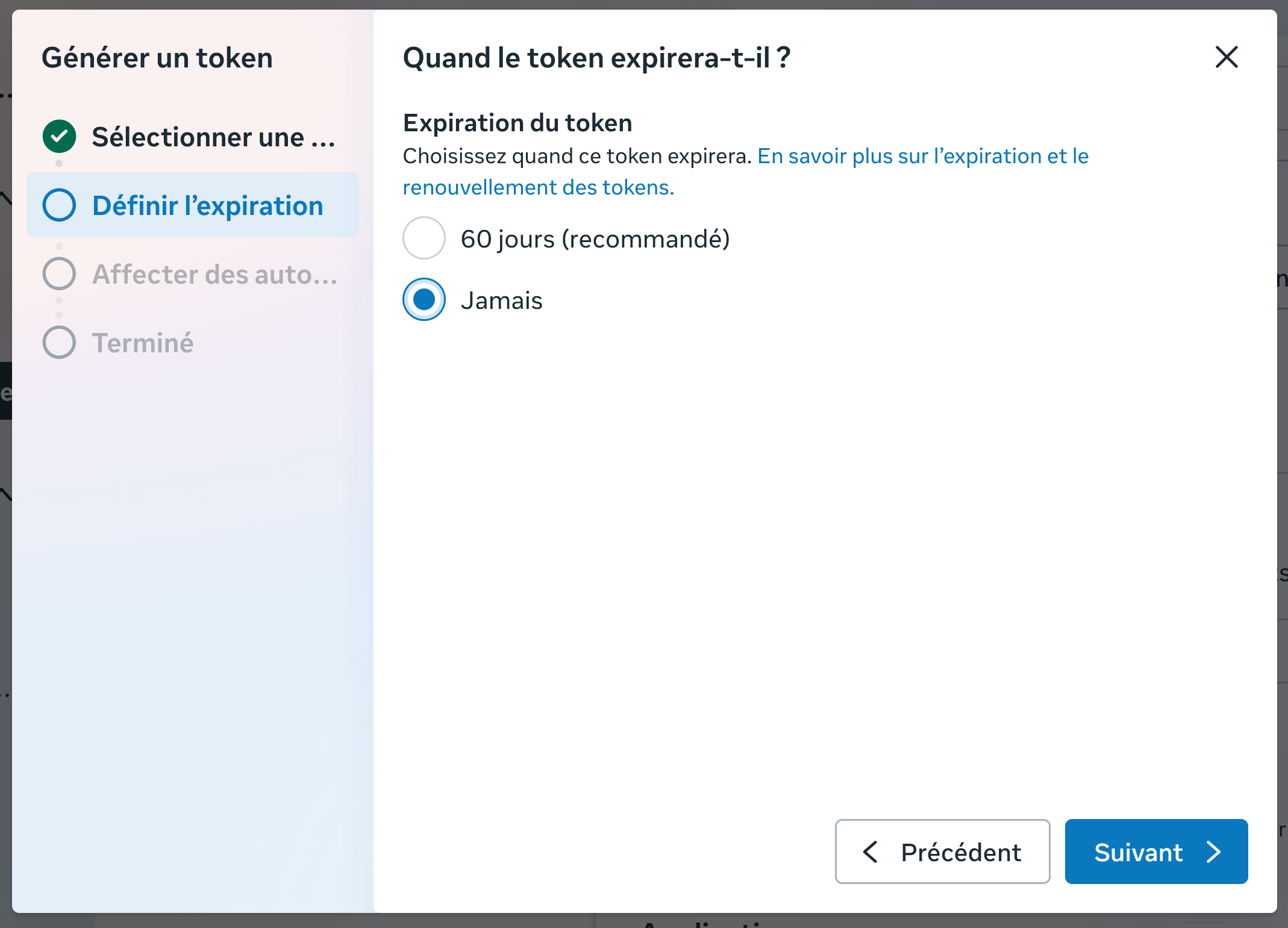The height and width of the screenshot is (928, 1288).
Task: Click the Terminé step circle icon
Action: point(59,343)
